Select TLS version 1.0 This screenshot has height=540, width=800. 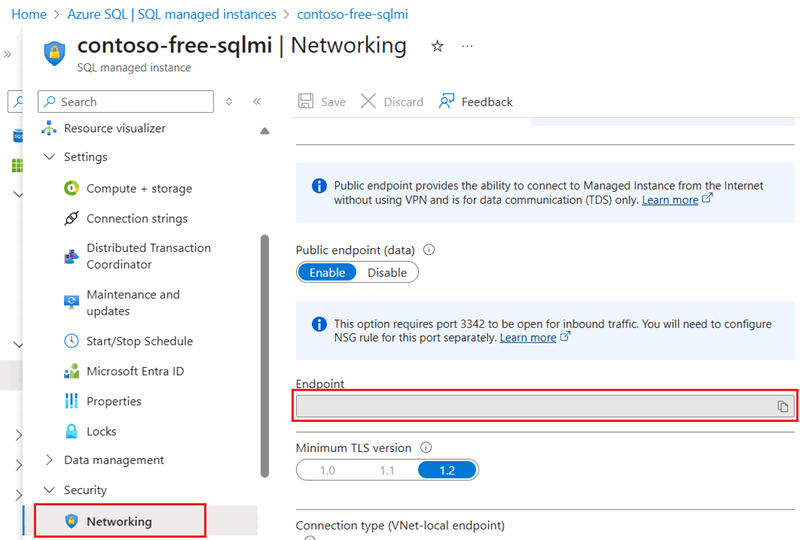pyautogui.click(x=328, y=470)
